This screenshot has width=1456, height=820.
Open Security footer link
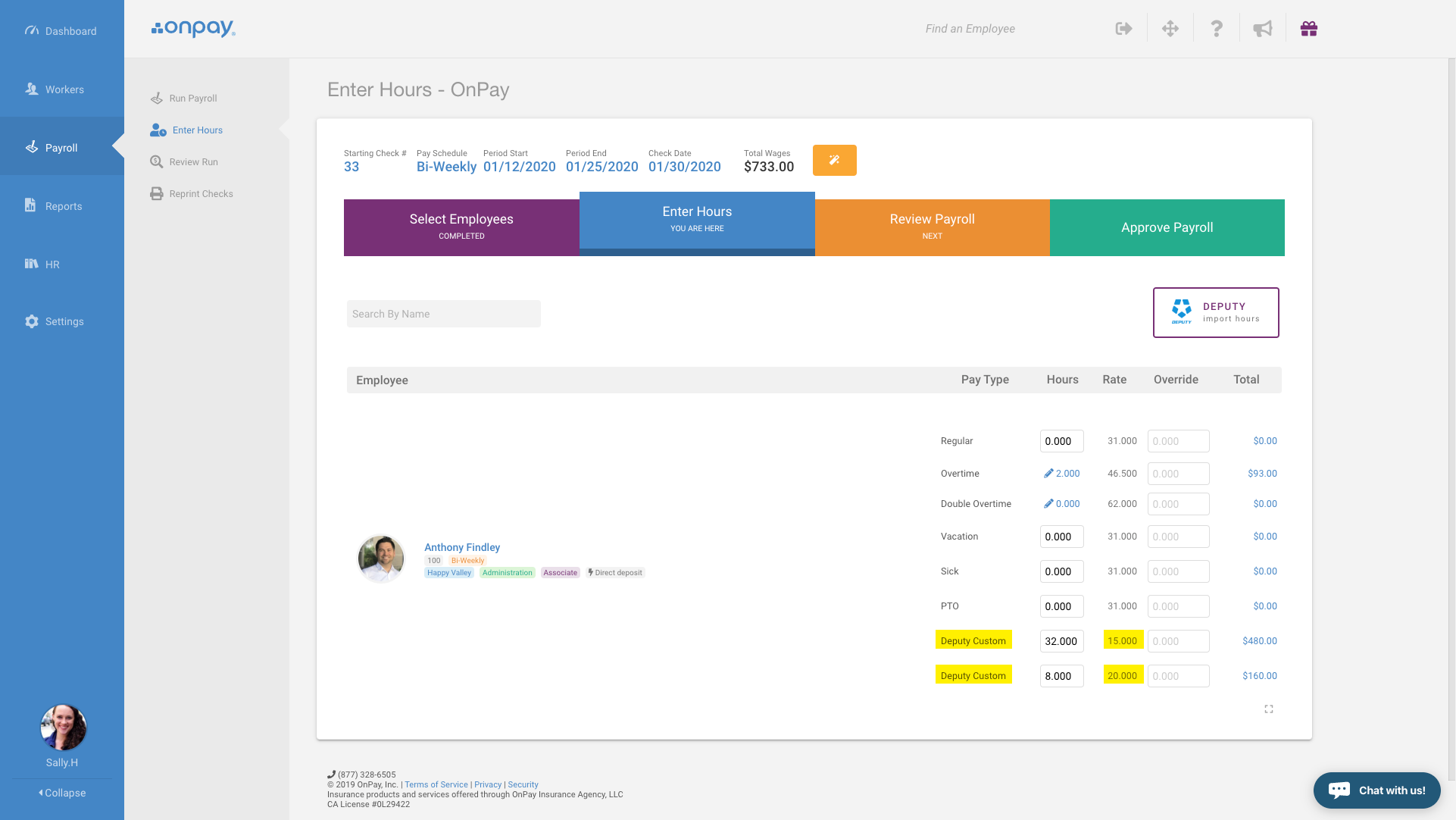pos(523,785)
